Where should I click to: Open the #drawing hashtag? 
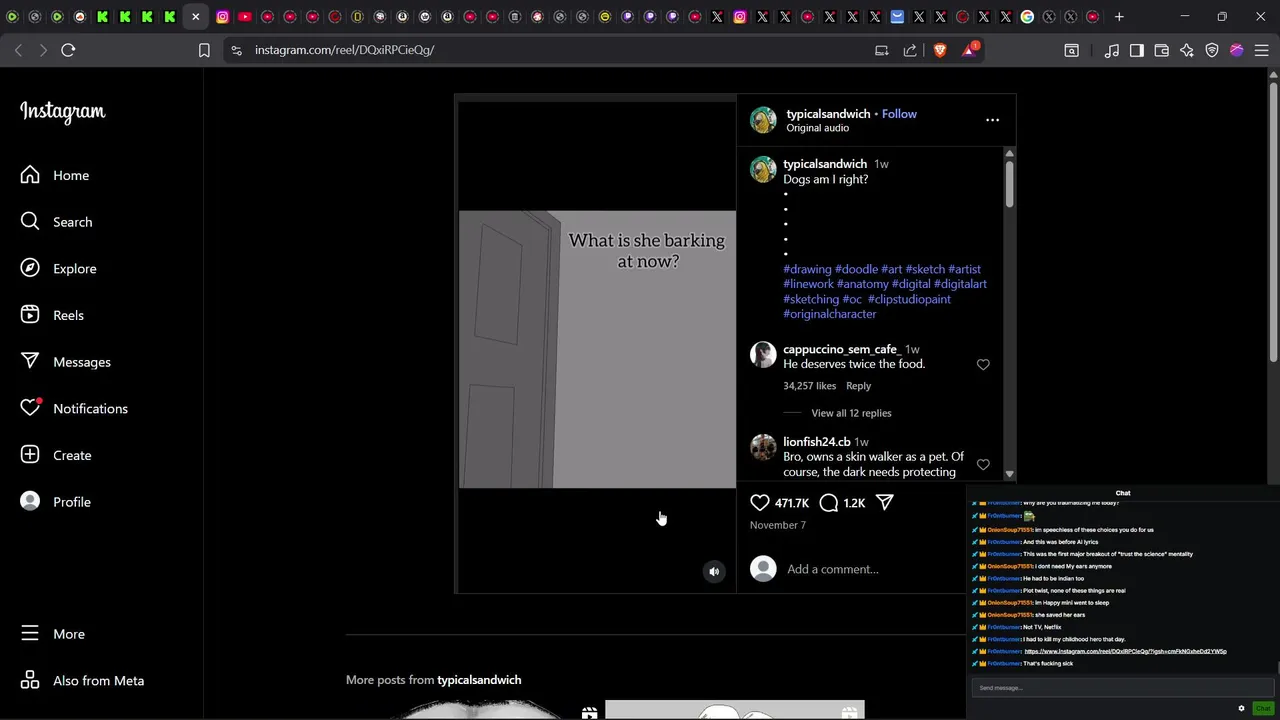pos(807,269)
